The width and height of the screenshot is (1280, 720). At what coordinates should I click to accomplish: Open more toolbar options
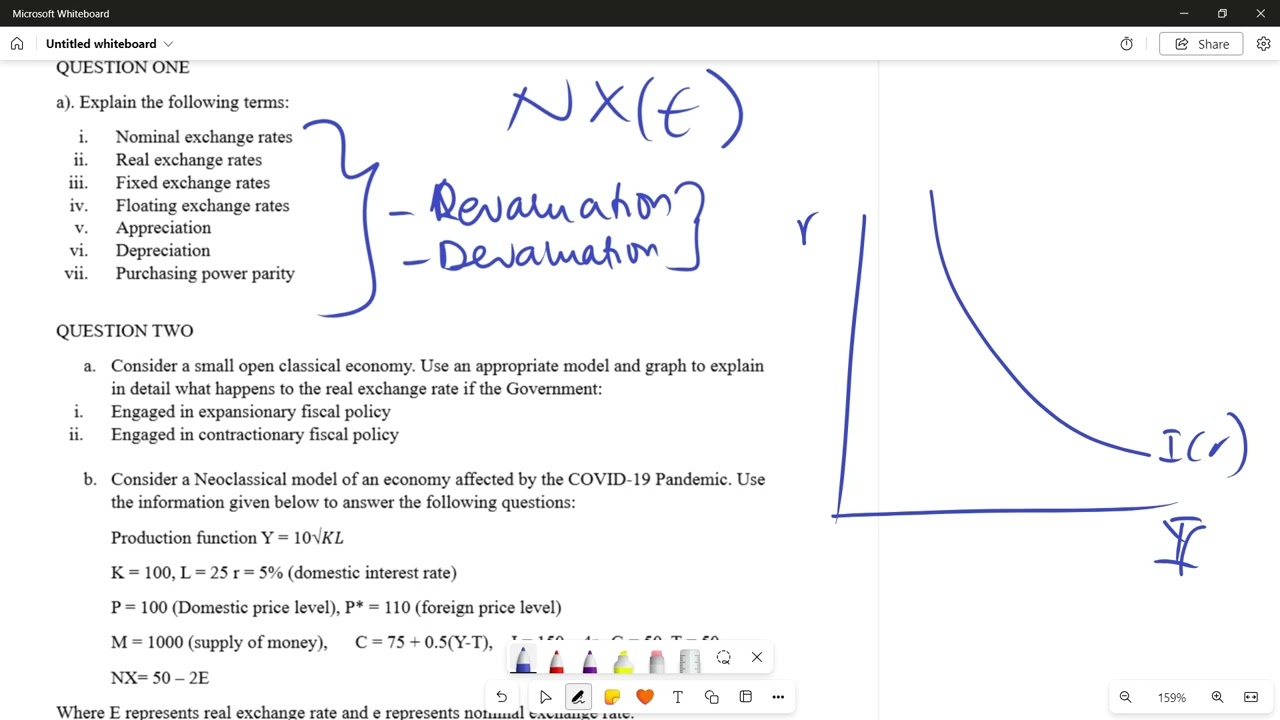tap(778, 697)
